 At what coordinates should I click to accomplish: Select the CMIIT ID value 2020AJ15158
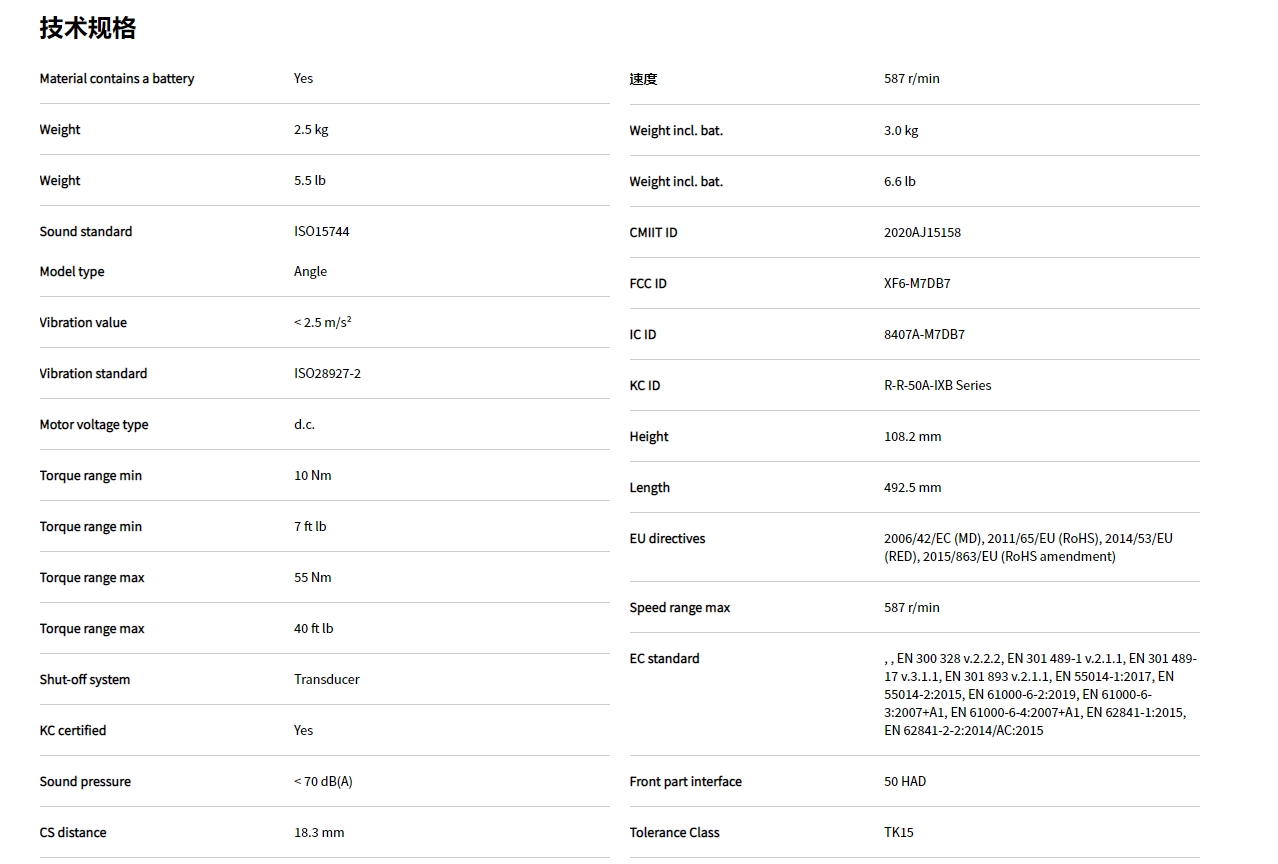click(922, 233)
